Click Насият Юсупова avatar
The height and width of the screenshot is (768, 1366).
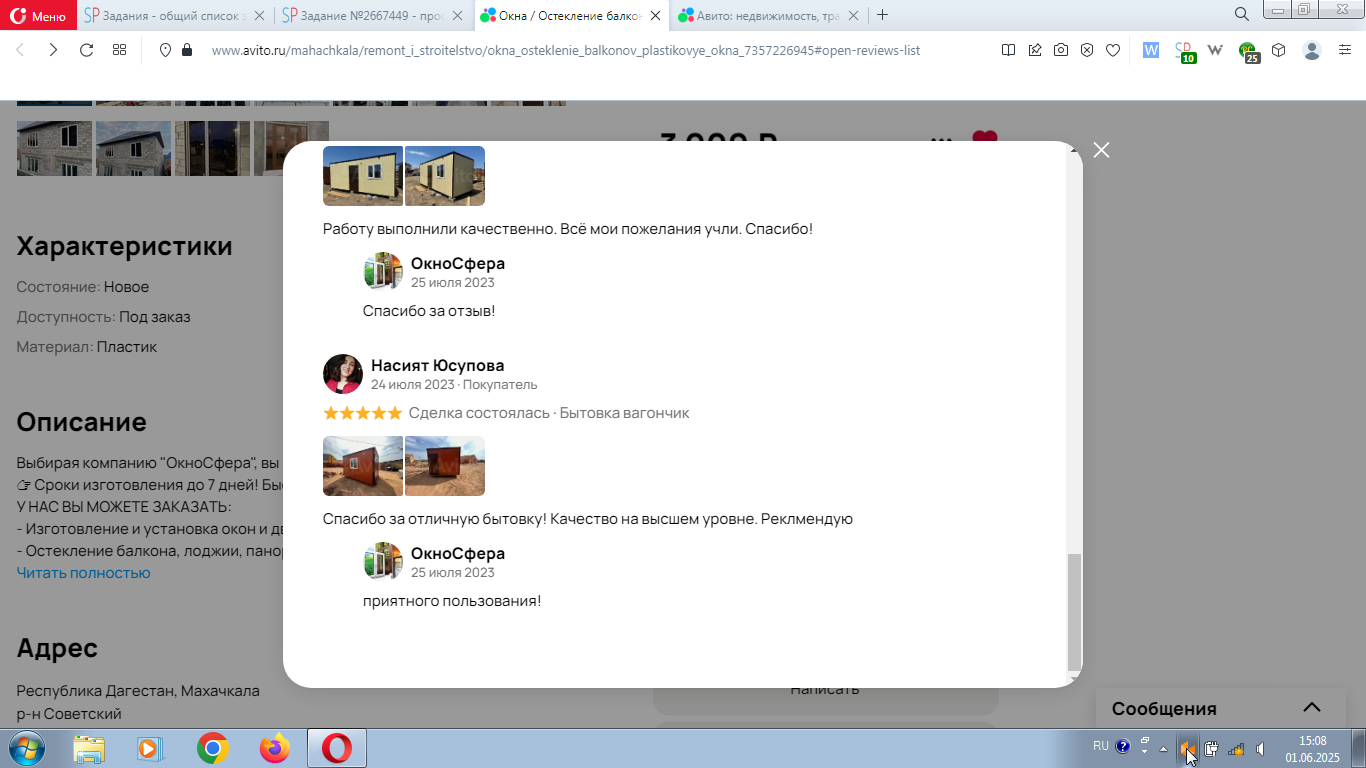pyautogui.click(x=343, y=374)
